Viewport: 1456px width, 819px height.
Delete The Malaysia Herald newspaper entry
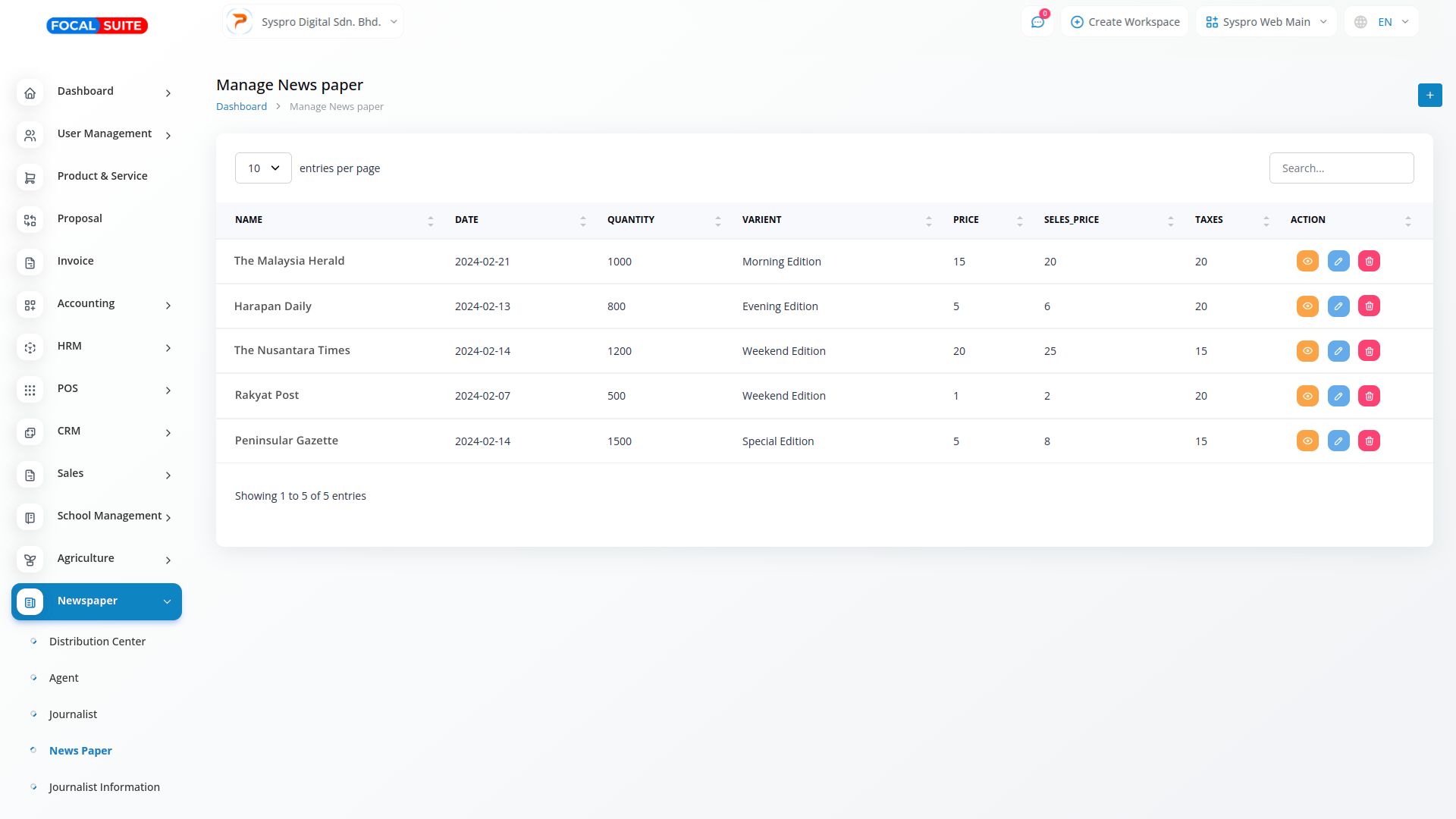click(1369, 262)
